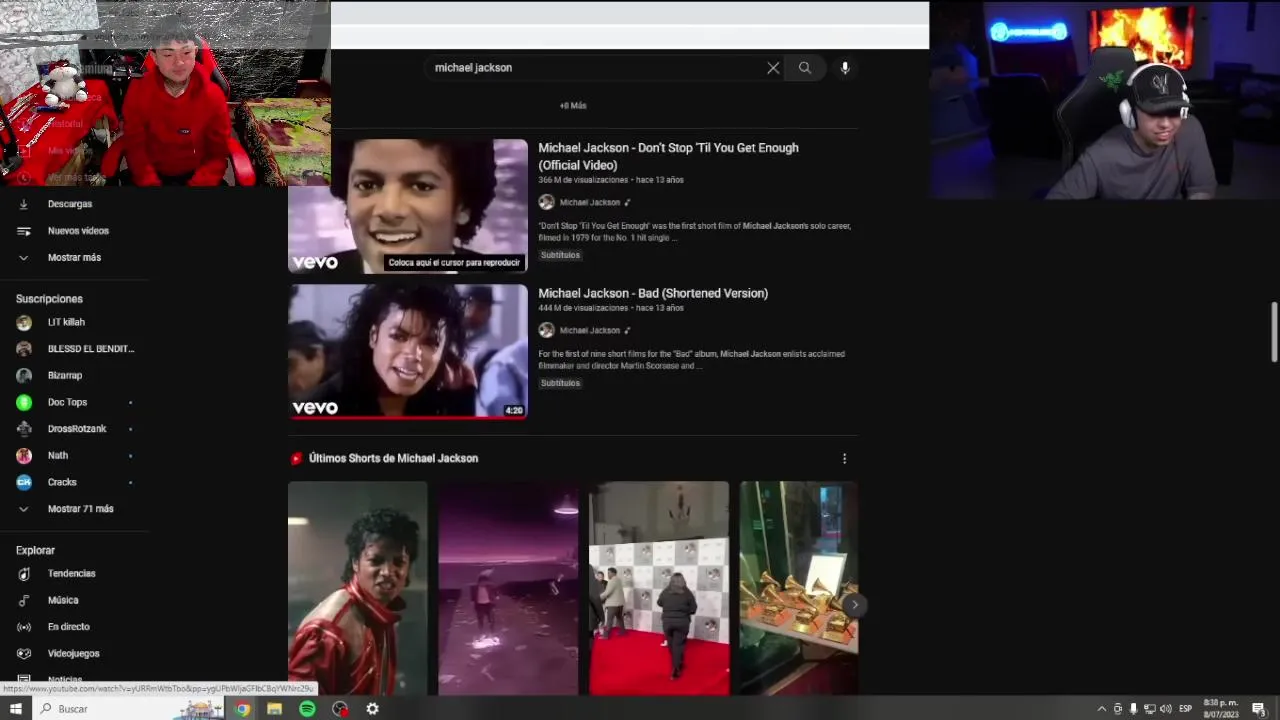Open the taskbar clock and date
Viewport: 1280px width, 720px height.
pos(1221,709)
